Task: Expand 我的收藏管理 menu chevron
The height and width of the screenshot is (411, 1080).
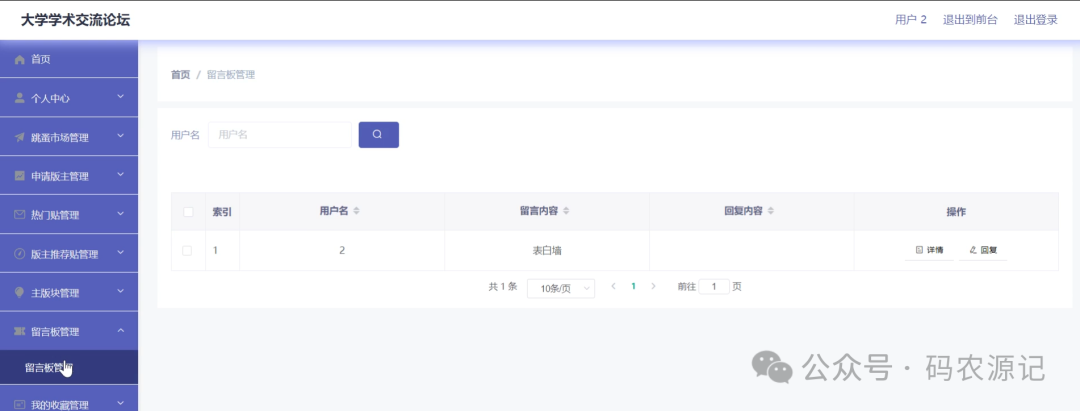Action: pos(121,403)
